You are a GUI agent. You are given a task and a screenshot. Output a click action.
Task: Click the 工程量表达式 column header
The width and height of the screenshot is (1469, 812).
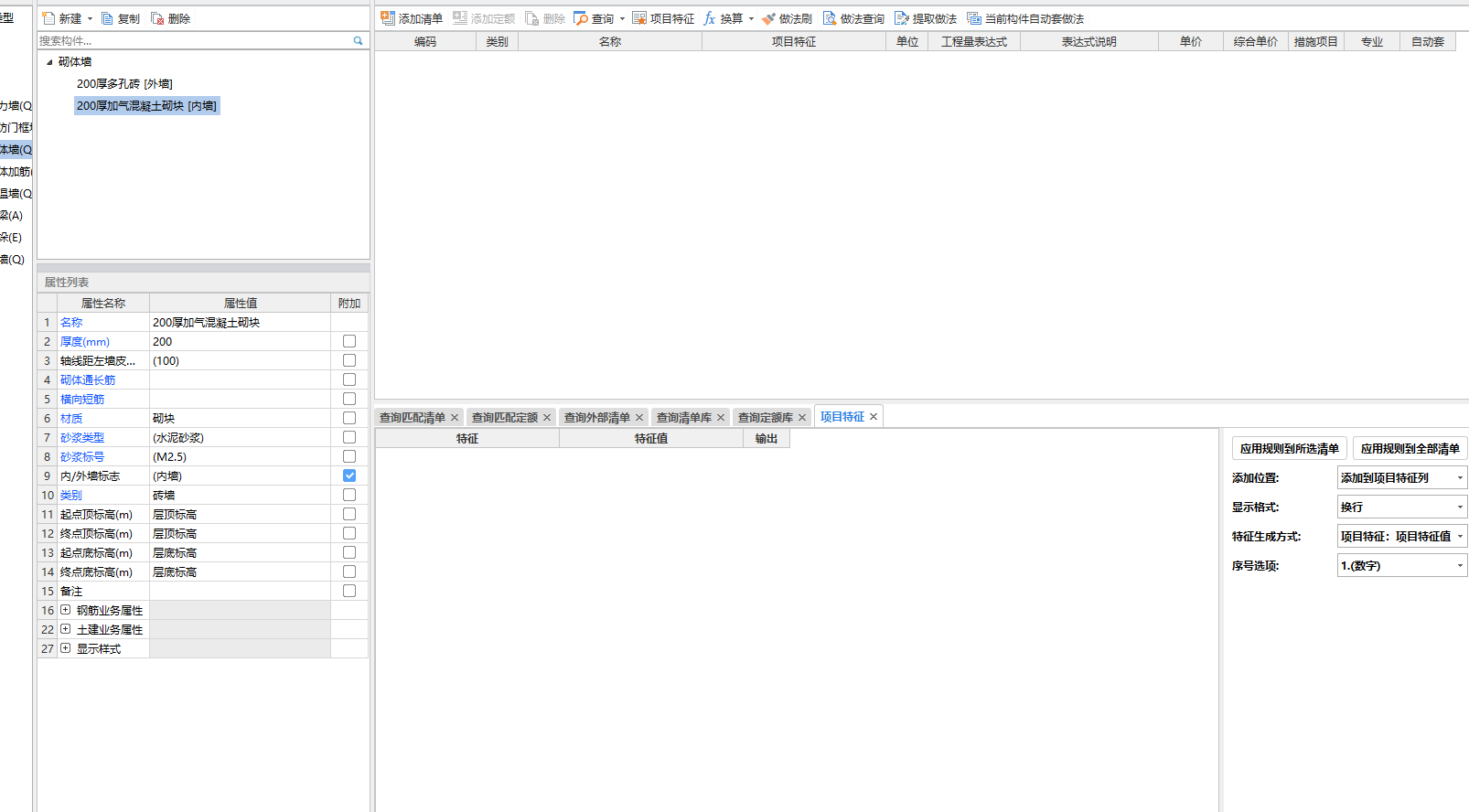974,42
